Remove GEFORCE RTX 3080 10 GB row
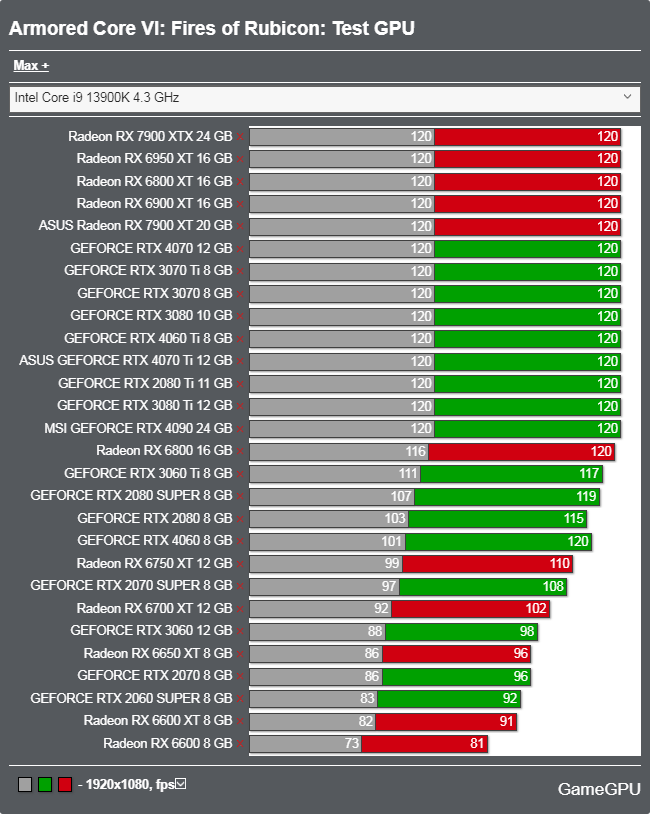This screenshot has width=650, height=814. tap(240, 316)
